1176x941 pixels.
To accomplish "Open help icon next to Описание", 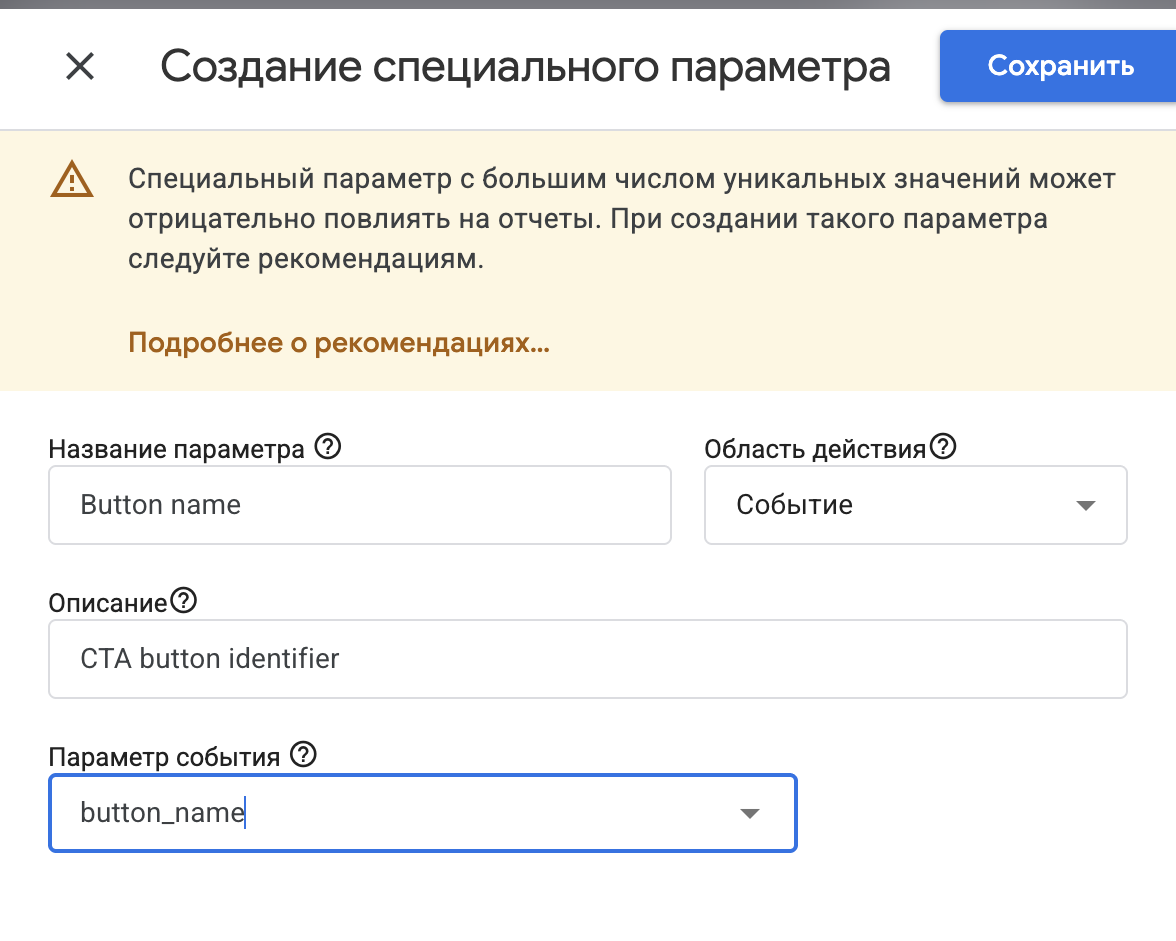I will click(x=184, y=601).
